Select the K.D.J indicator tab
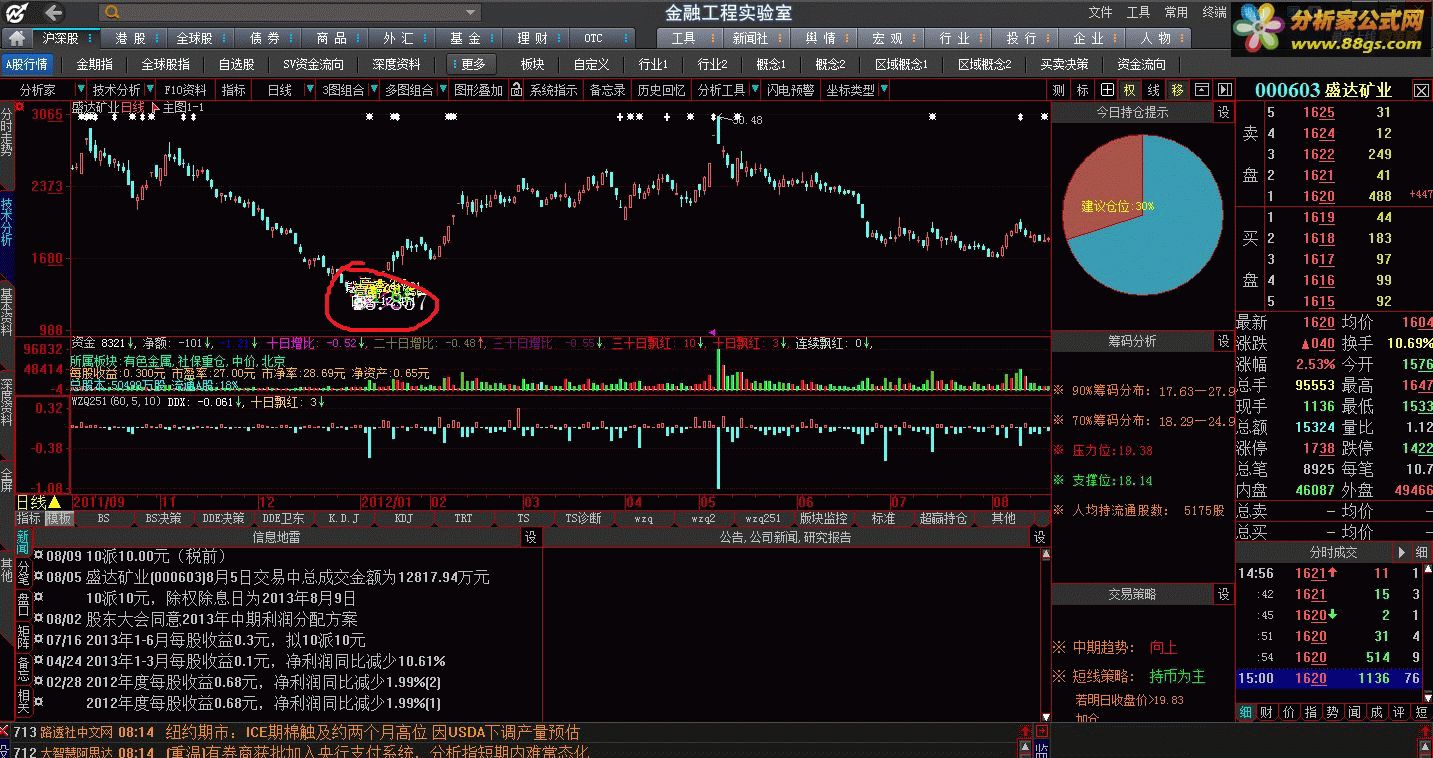The image size is (1433, 758). pos(342,519)
